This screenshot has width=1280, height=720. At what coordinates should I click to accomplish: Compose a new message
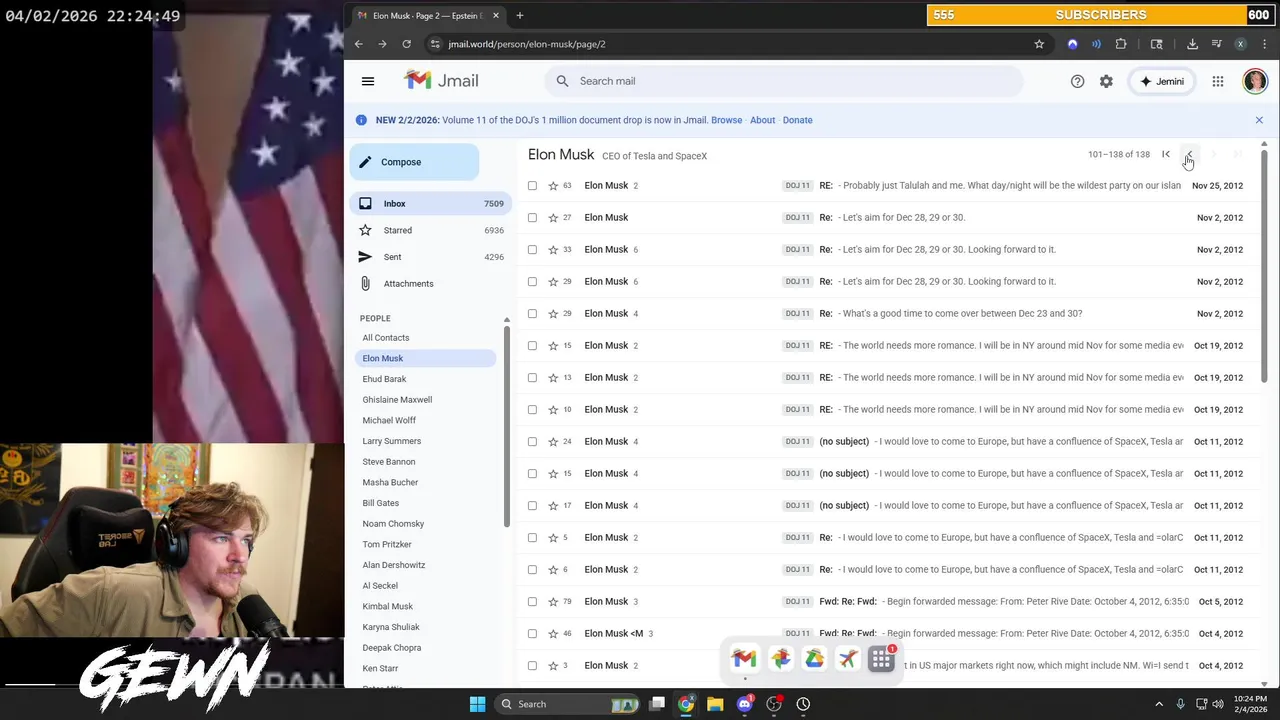pos(414,162)
